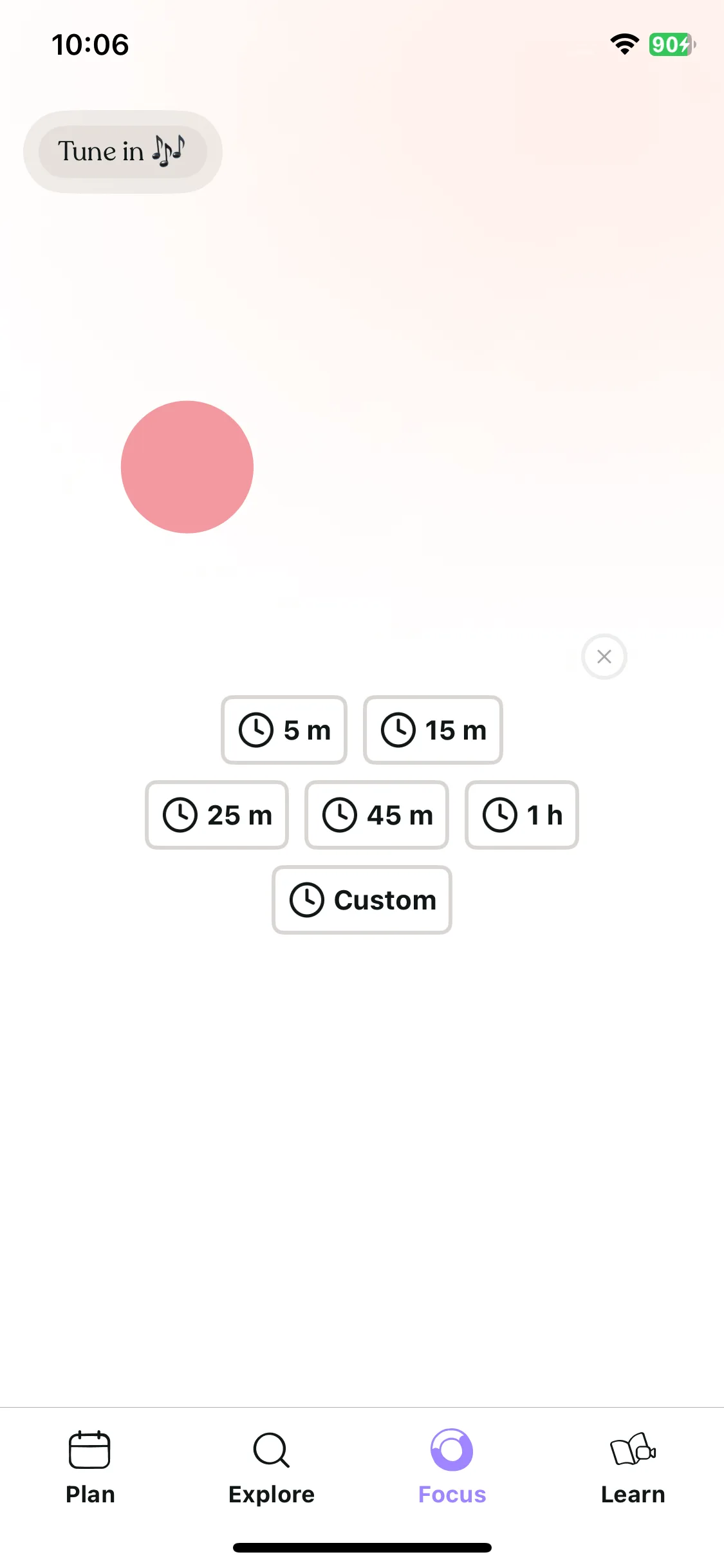Switch to the Explore tab label
724x1568 pixels.
pyautogui.click(x=271, y=1495)
